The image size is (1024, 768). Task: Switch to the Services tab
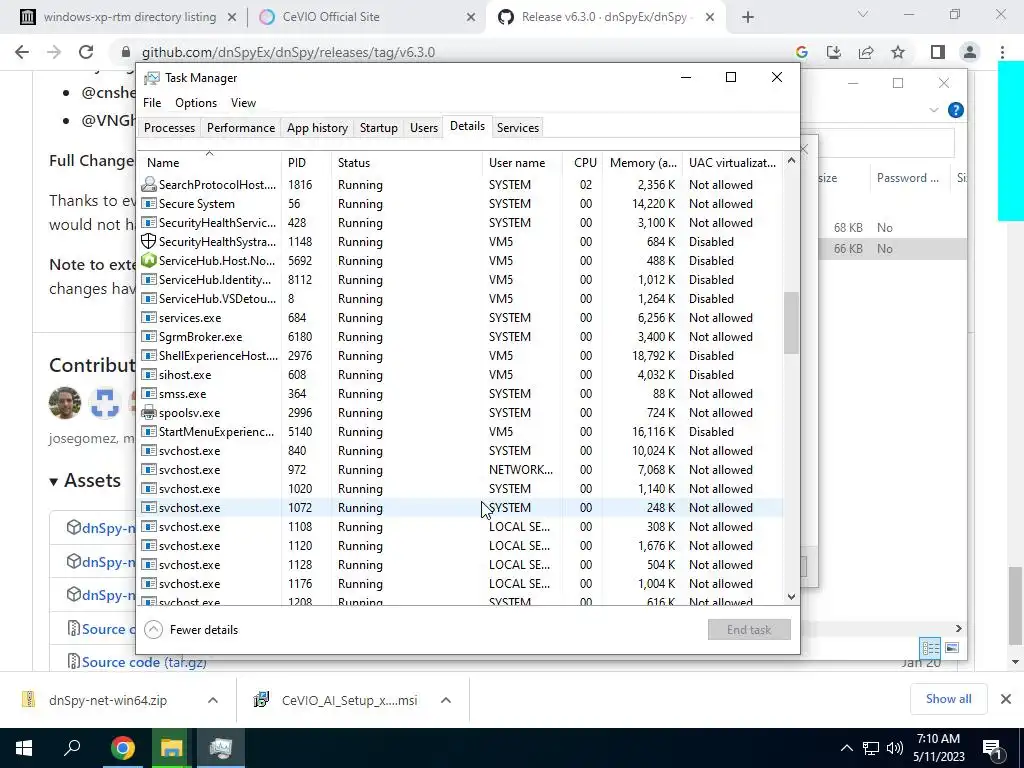click(x=518, y=128)
